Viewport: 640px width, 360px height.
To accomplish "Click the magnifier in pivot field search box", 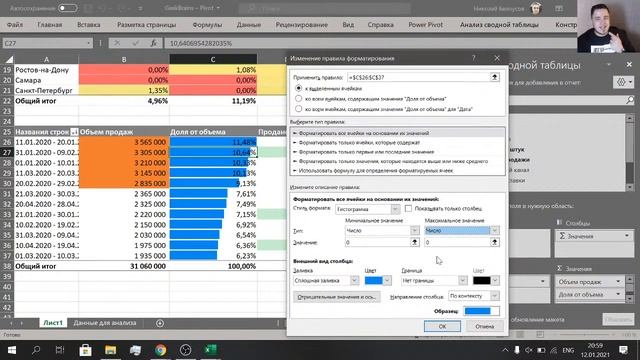I will pos(630,100).
